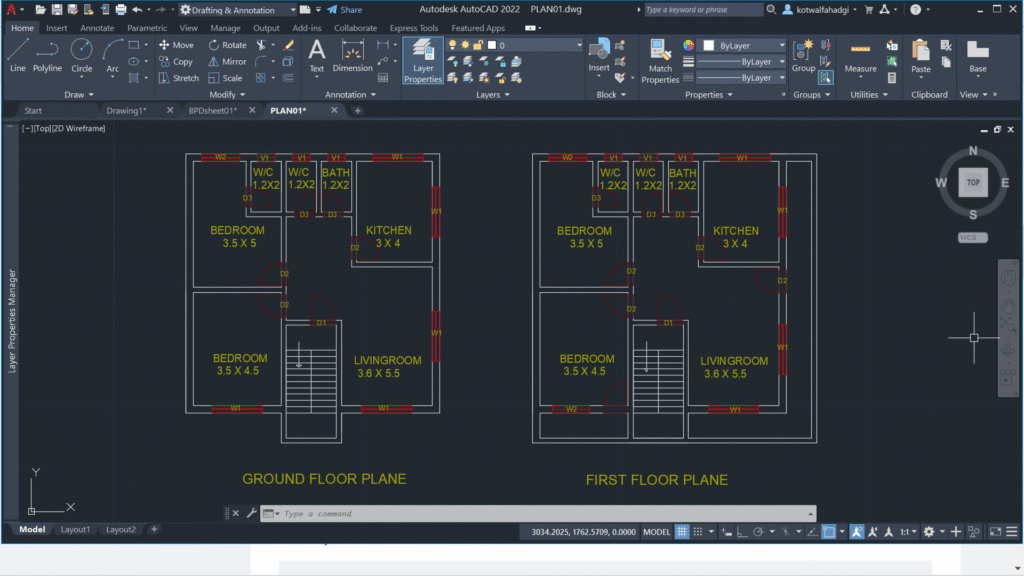Toggle Clean Screen mode
The width and height of the screenshot is (1024, 576).
(995, 532)
